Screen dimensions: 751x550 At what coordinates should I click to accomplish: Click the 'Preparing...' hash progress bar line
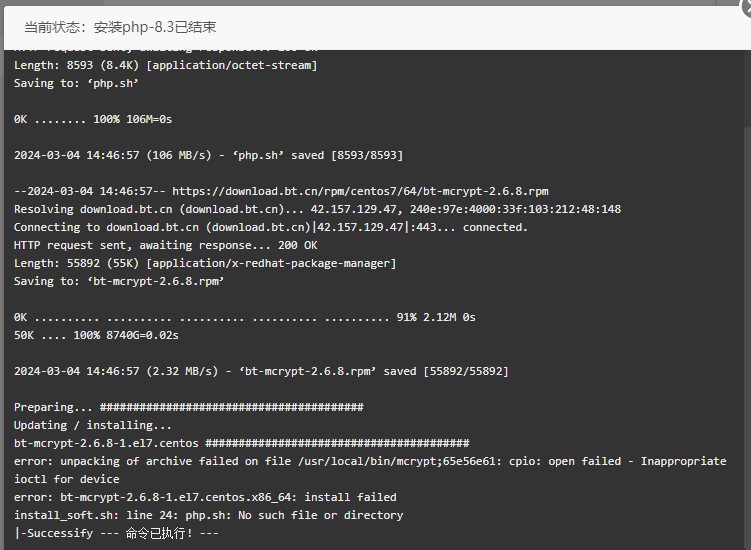[189, 407]
